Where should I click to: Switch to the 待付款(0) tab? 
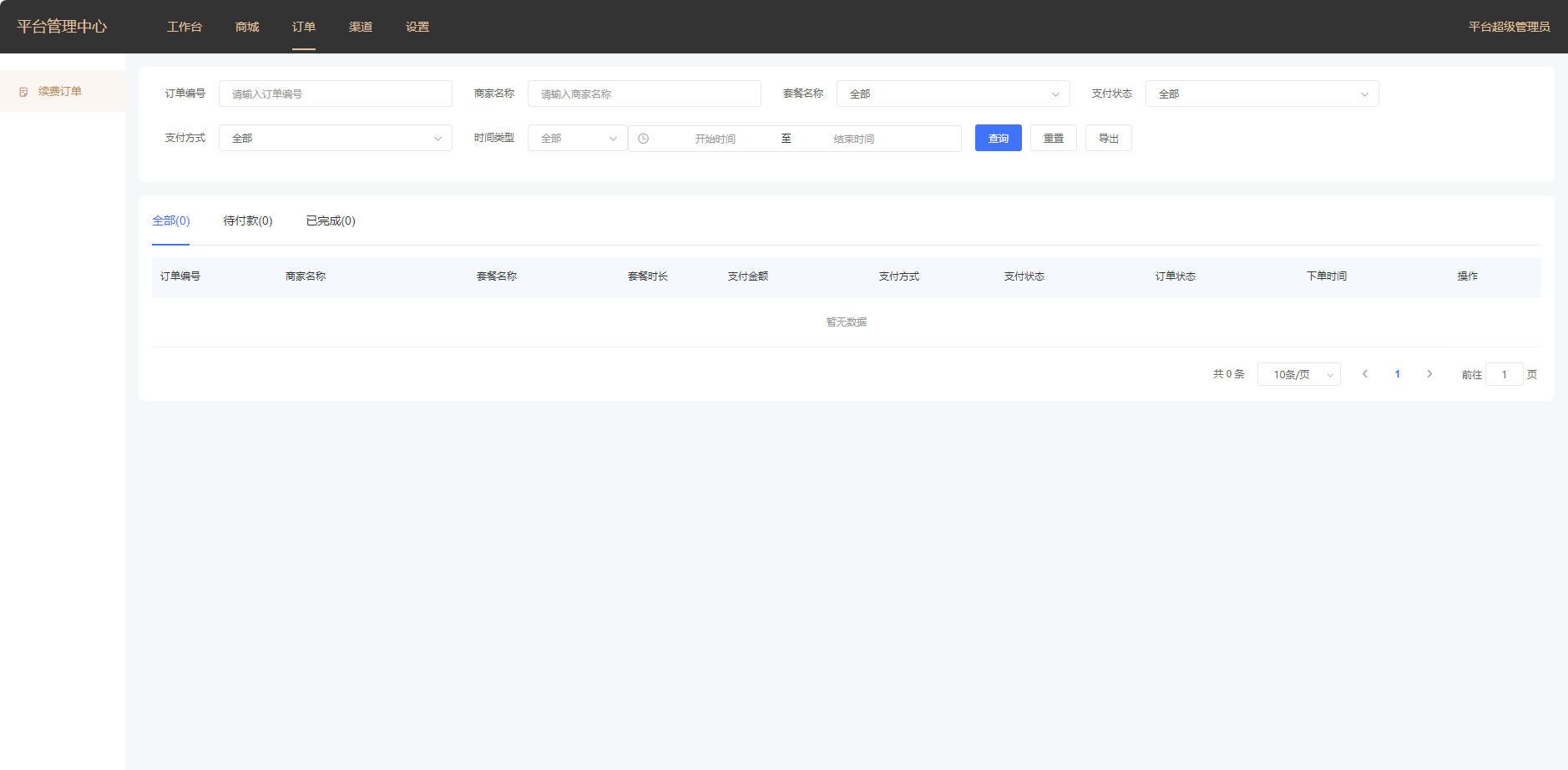(248, 220)
